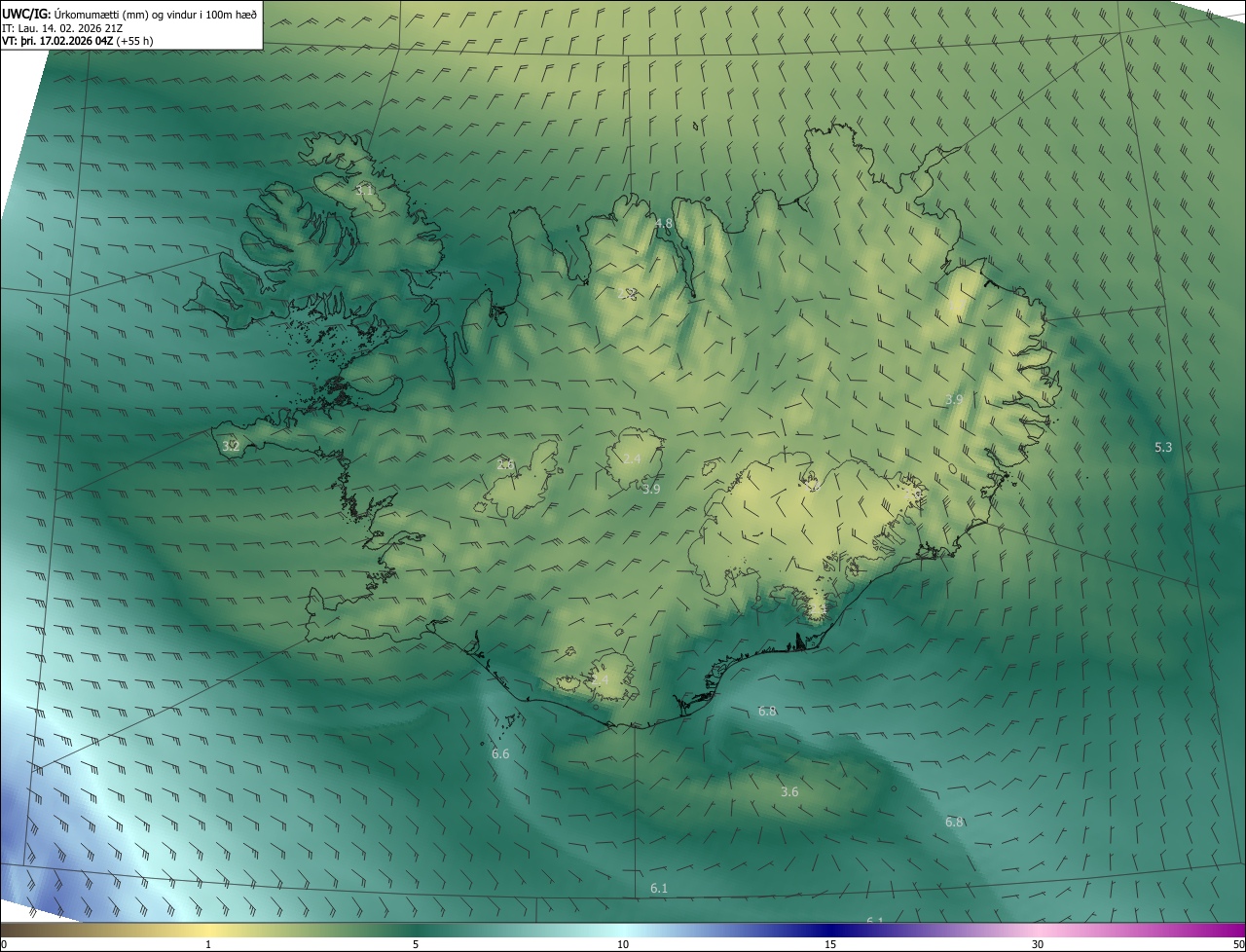Viewport: 1246px width, 952px height.
Task: Click the 0 tick label on the color scale
Action: (x=3, y=944)
